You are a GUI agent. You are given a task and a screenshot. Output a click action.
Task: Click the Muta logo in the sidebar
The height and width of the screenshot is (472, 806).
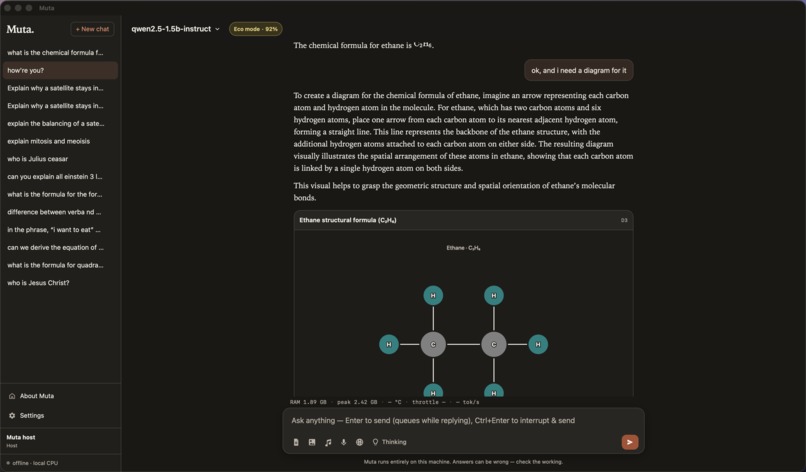click(20, 29)
